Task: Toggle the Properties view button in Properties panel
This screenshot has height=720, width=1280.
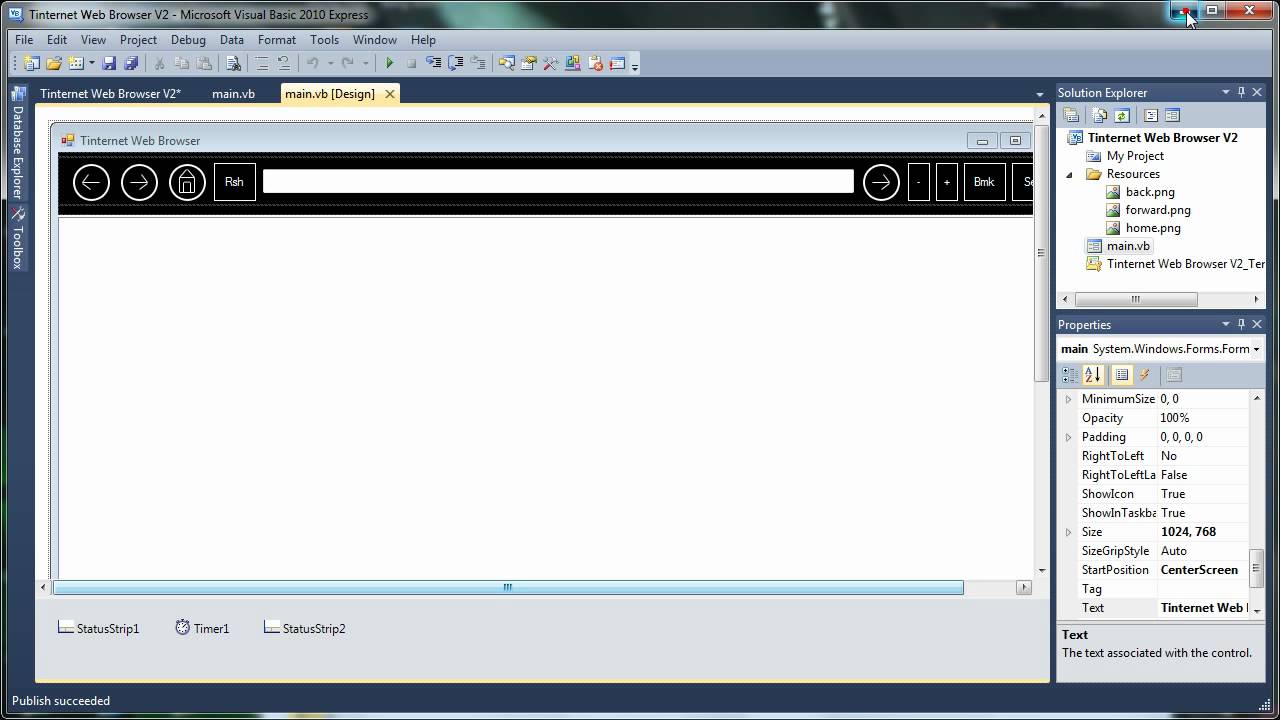Action: (1122, 375)
